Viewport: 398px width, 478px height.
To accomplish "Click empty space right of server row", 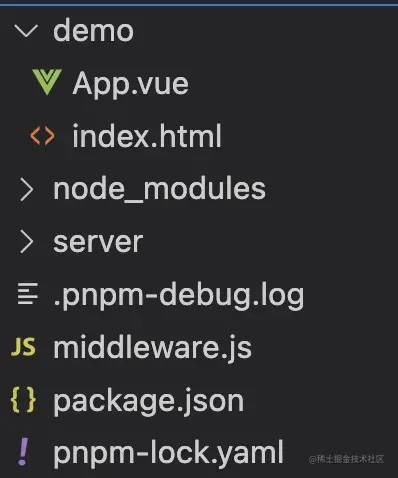I will click(x=267, y=242).
